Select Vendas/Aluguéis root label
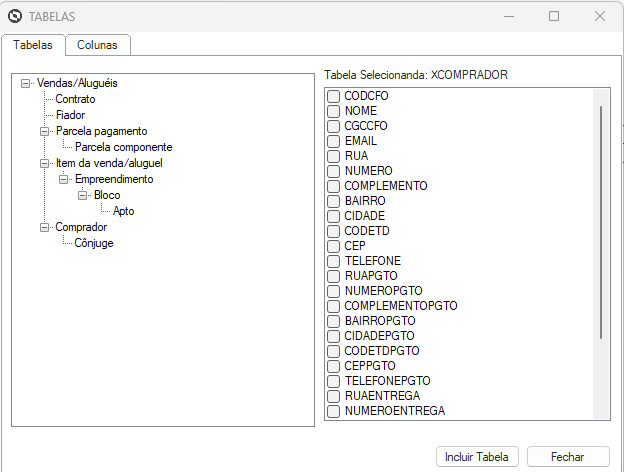Screen dimensions: 624x472 pos(77,83)
